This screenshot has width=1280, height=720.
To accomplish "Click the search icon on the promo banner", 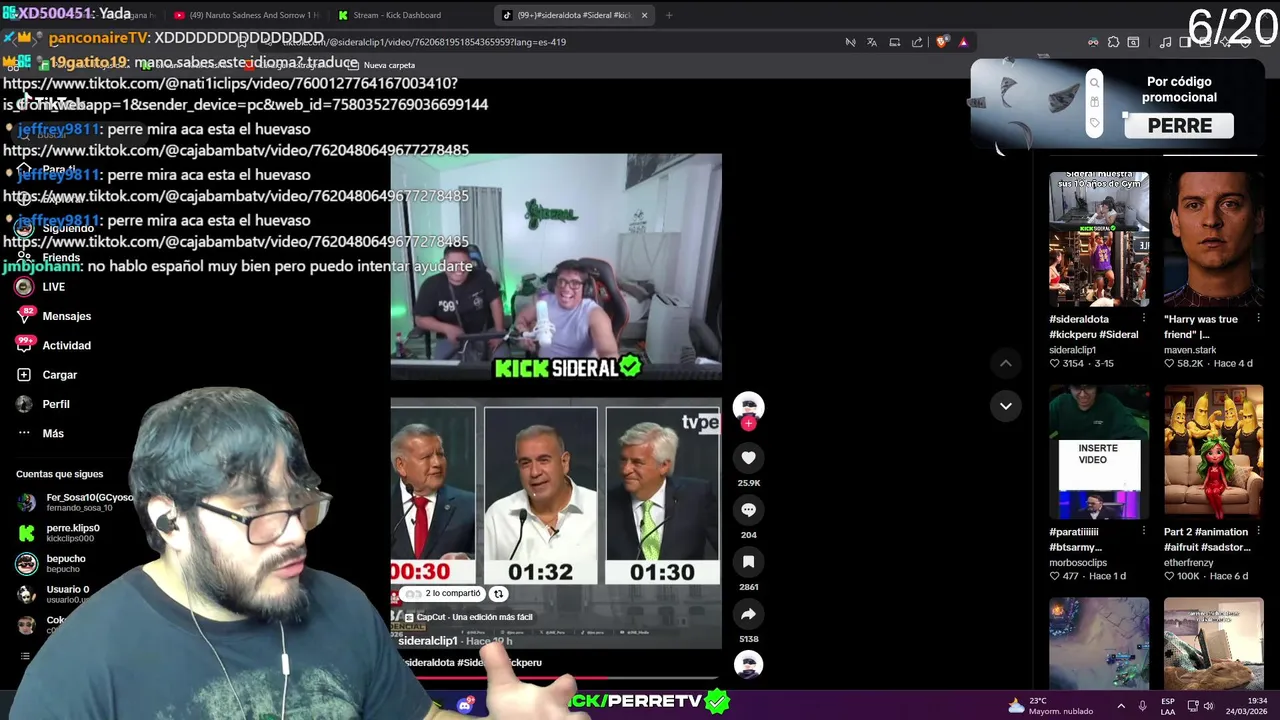I will [1095, 83].
